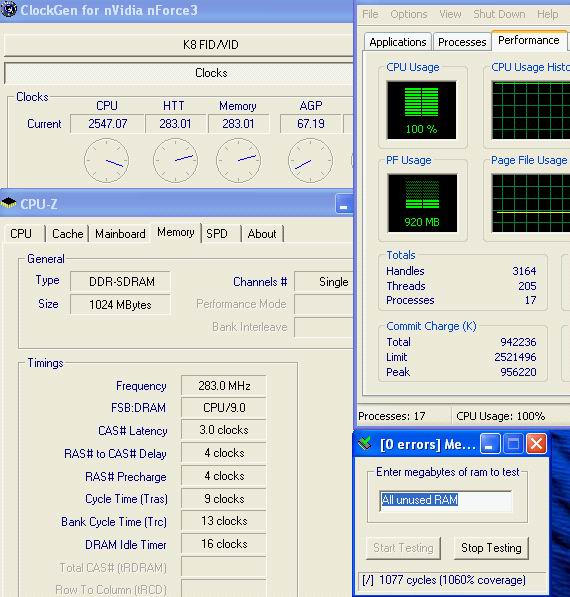Click the AGP clock gauge dial
The height and width of the screenshot is (597, 570).
pos(310,160)
